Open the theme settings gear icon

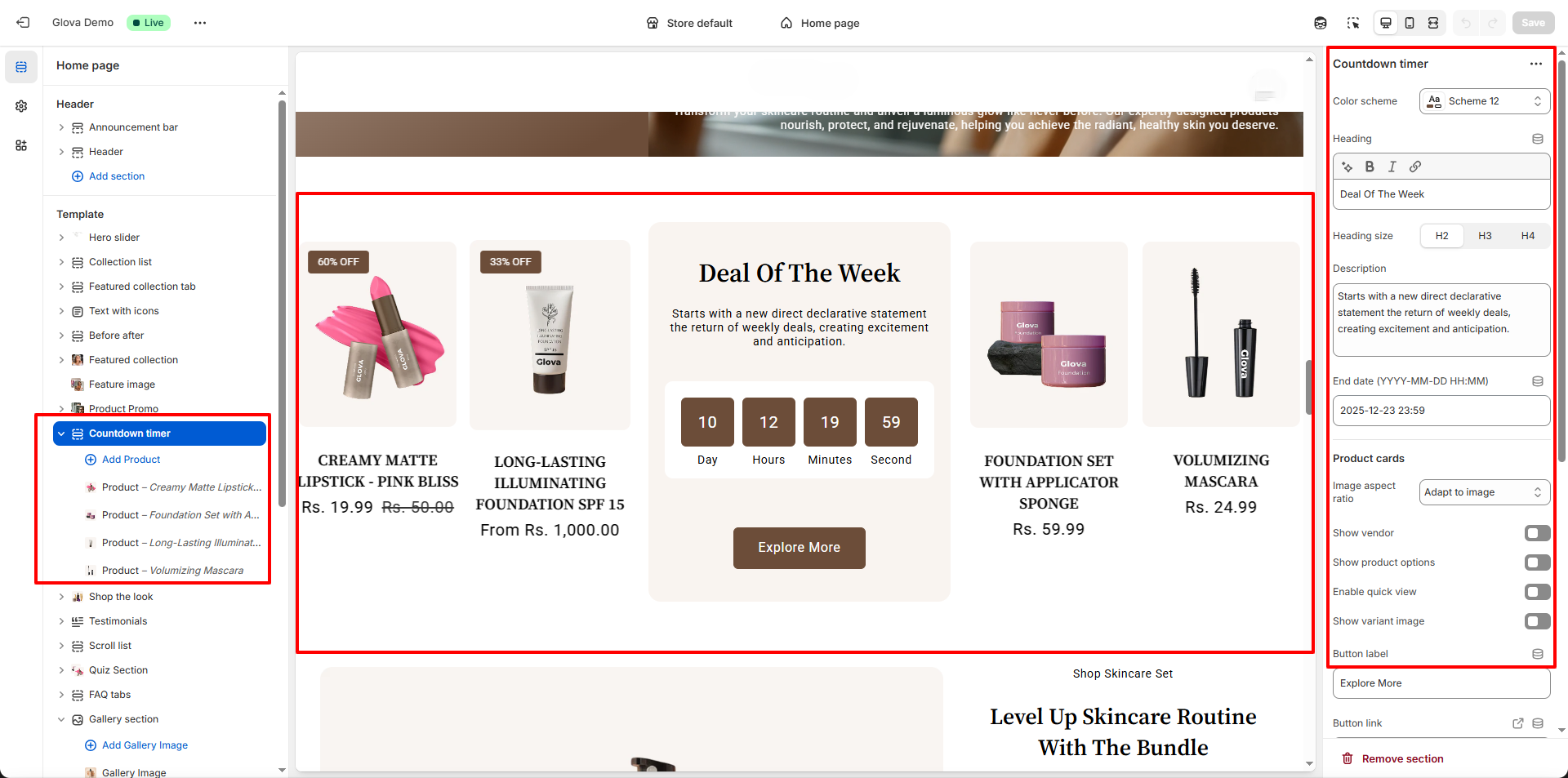[x=21, y=106]
